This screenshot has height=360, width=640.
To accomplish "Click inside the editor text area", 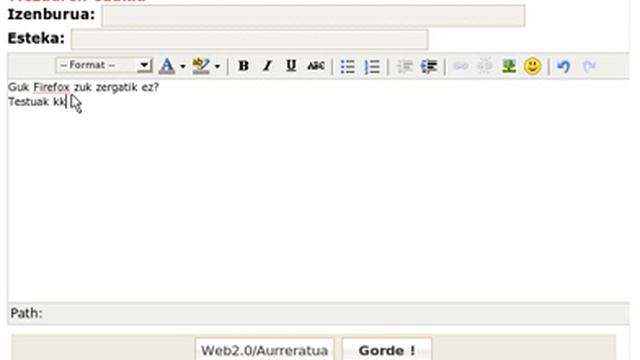I will point(318,191).
